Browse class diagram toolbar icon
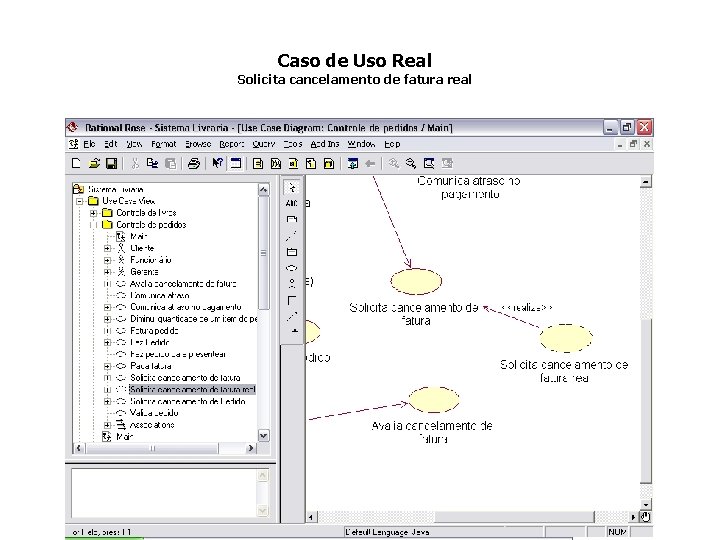The image size is (720, 540). coord(258,163)
